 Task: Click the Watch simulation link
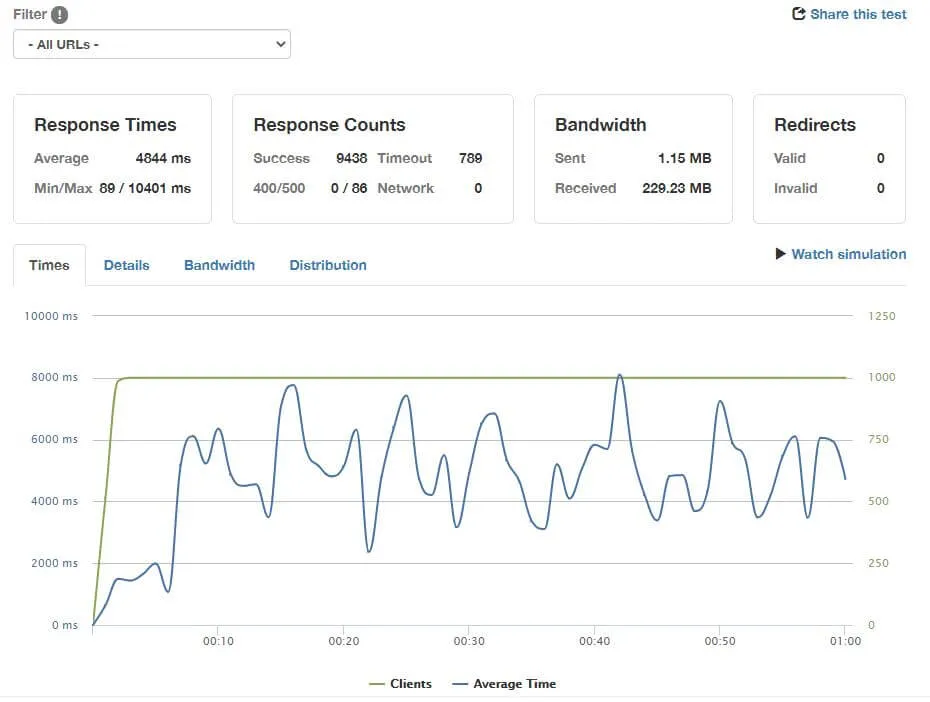[x=849, y=254]
